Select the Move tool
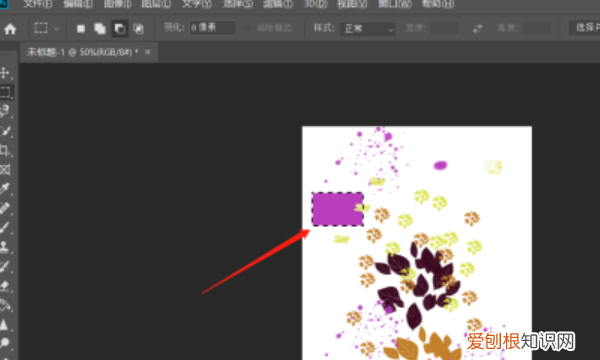This screenshot has height=360, width=600. pos(5,73)
